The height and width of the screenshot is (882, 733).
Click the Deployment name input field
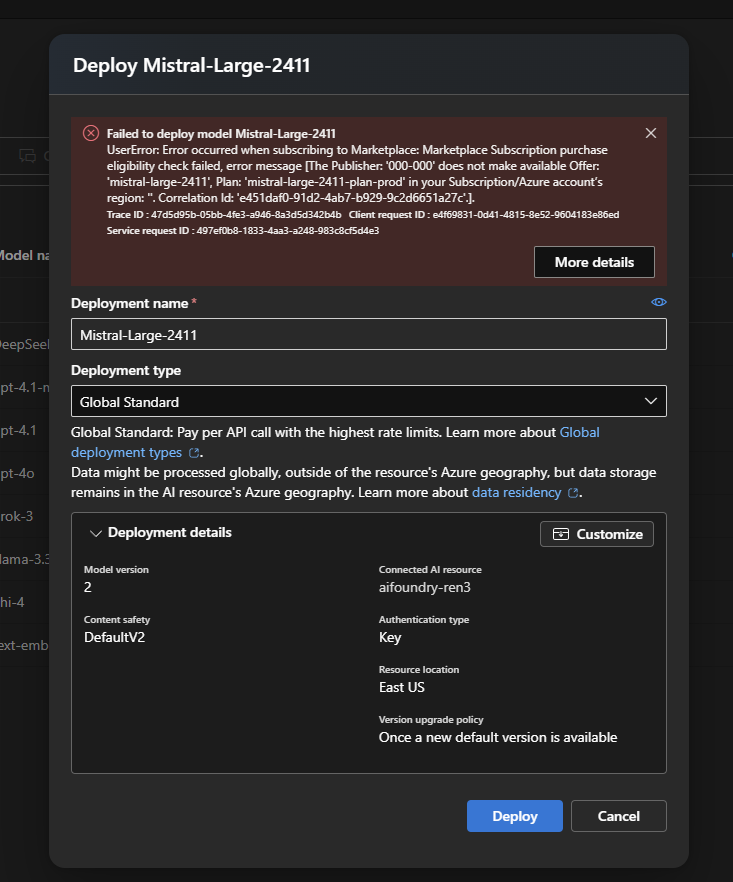368,335
